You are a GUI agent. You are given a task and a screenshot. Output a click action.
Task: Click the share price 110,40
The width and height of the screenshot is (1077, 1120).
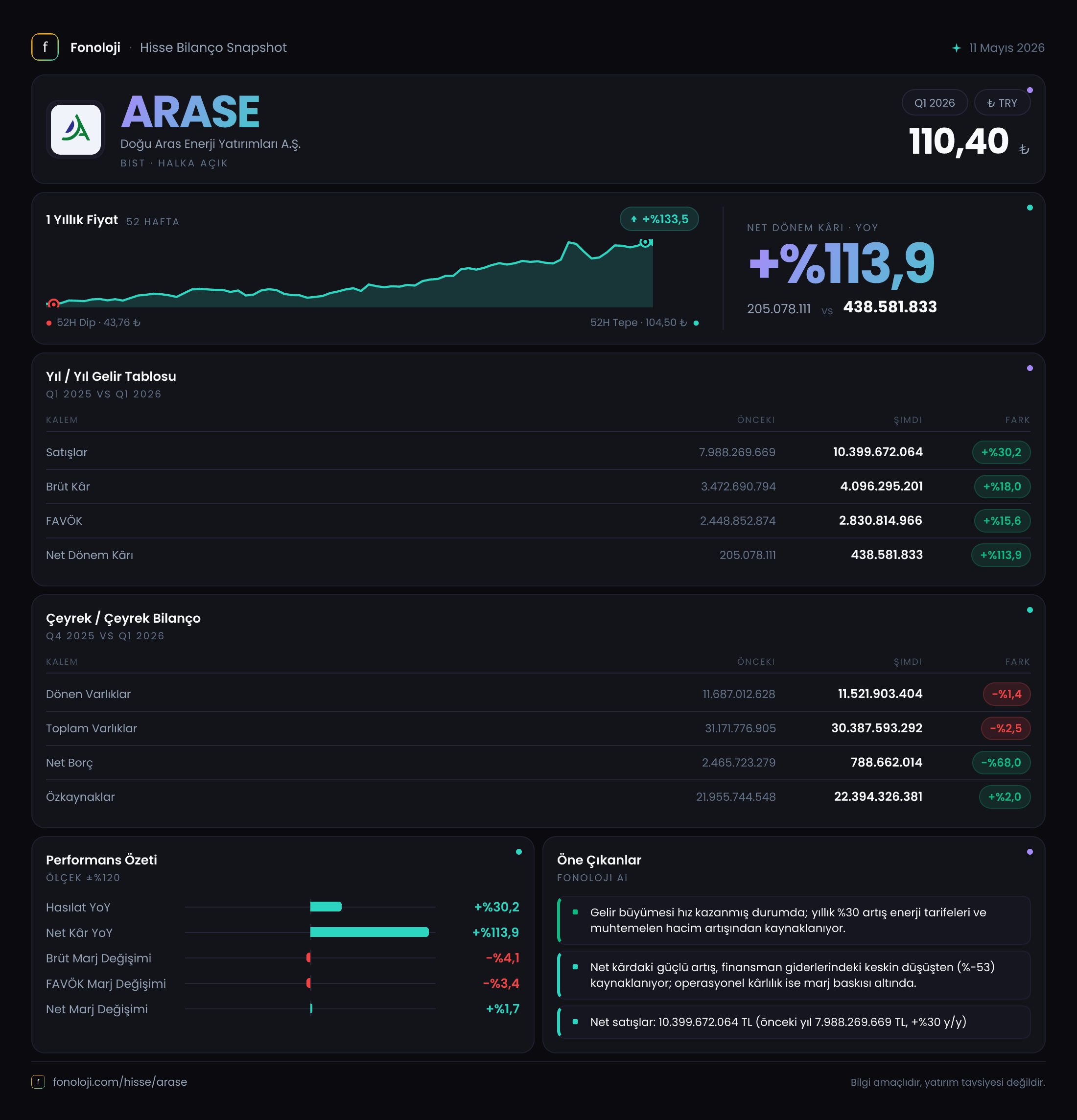[x=959, y=141]
